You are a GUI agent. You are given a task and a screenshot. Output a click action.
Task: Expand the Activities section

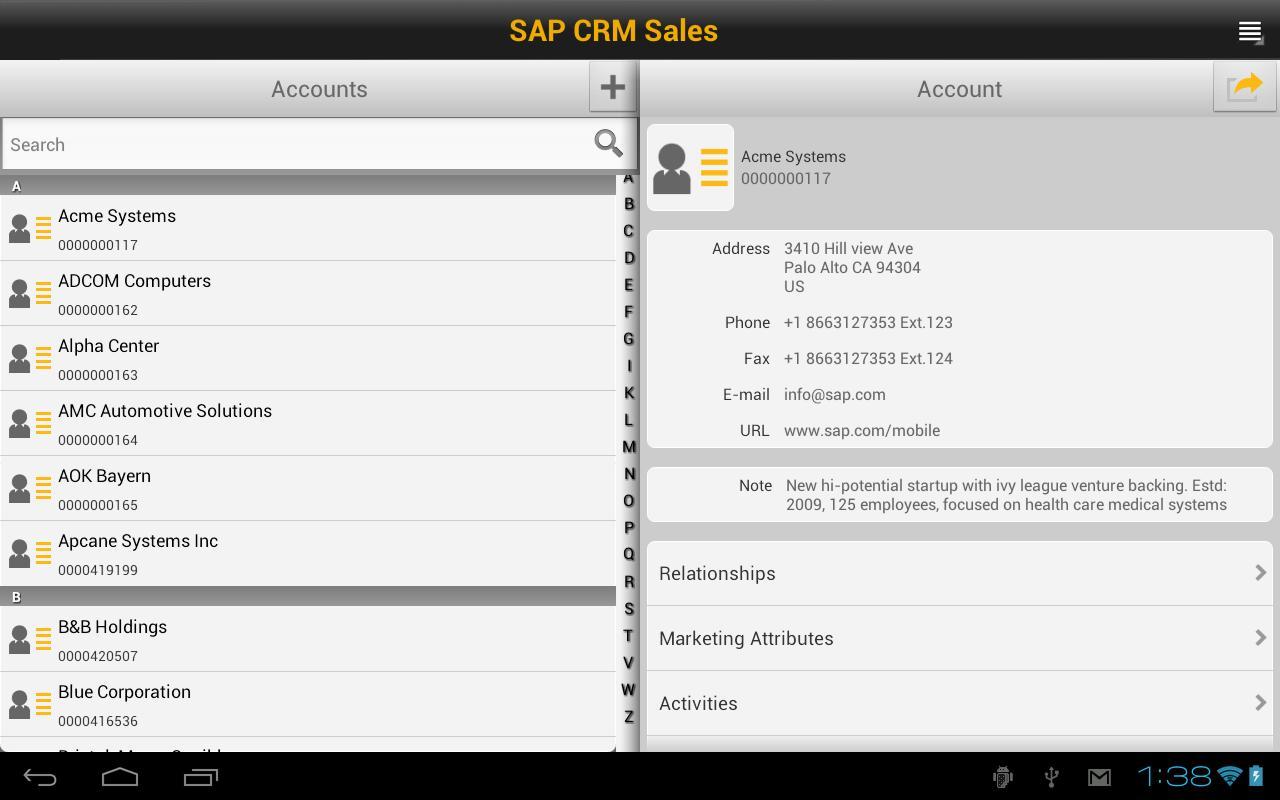pos(958,703)
